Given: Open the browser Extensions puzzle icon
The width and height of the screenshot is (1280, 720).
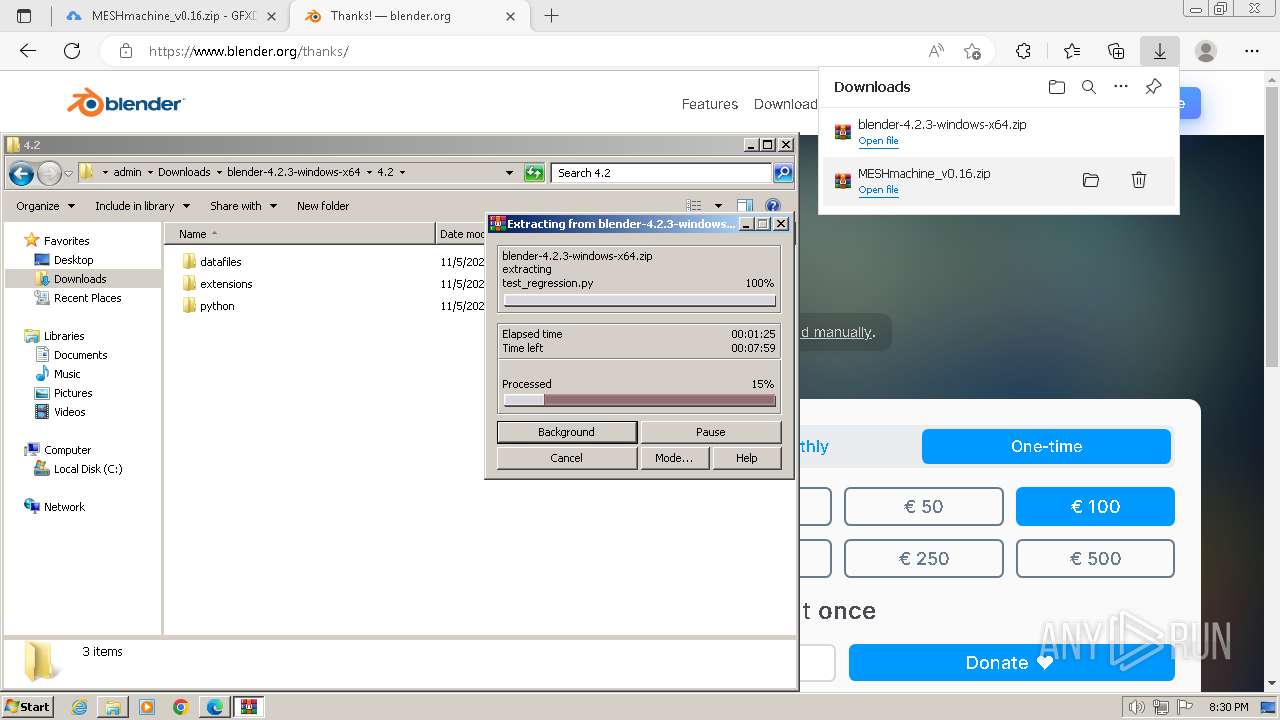Looking at the screenshot, I should [1023, 51].
